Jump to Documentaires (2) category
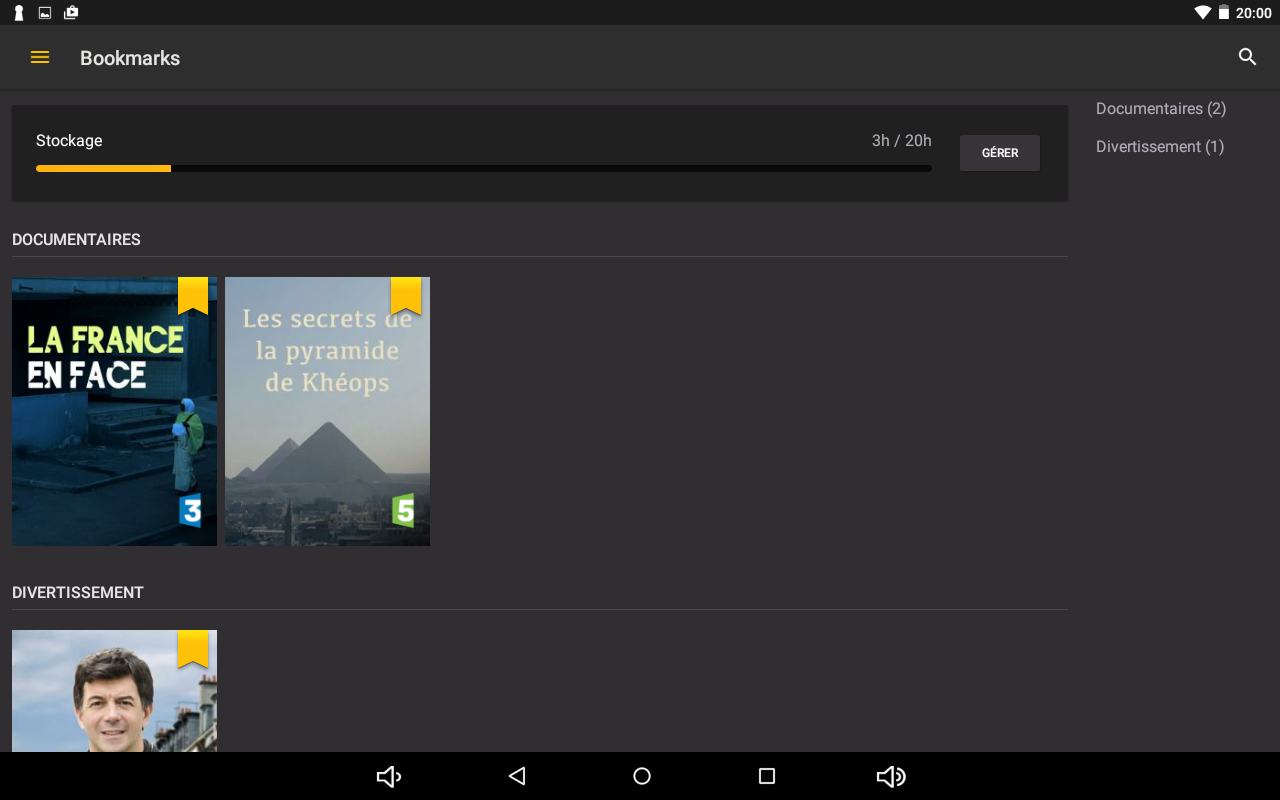 point(1161,108)
